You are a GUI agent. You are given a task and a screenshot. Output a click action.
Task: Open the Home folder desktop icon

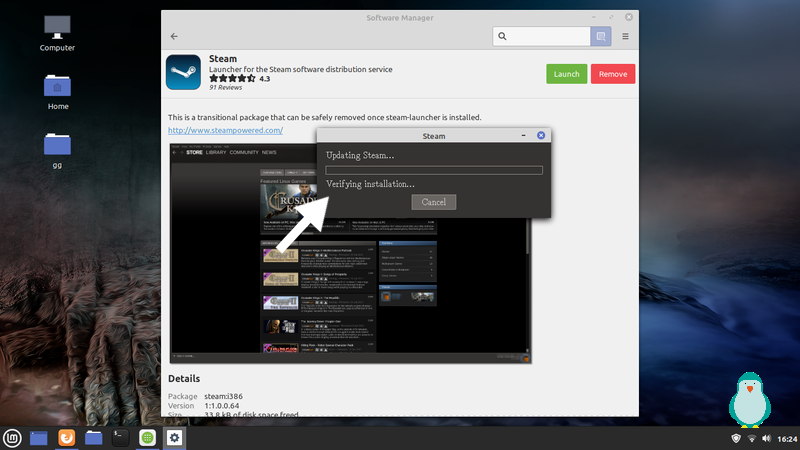point(58,93)
